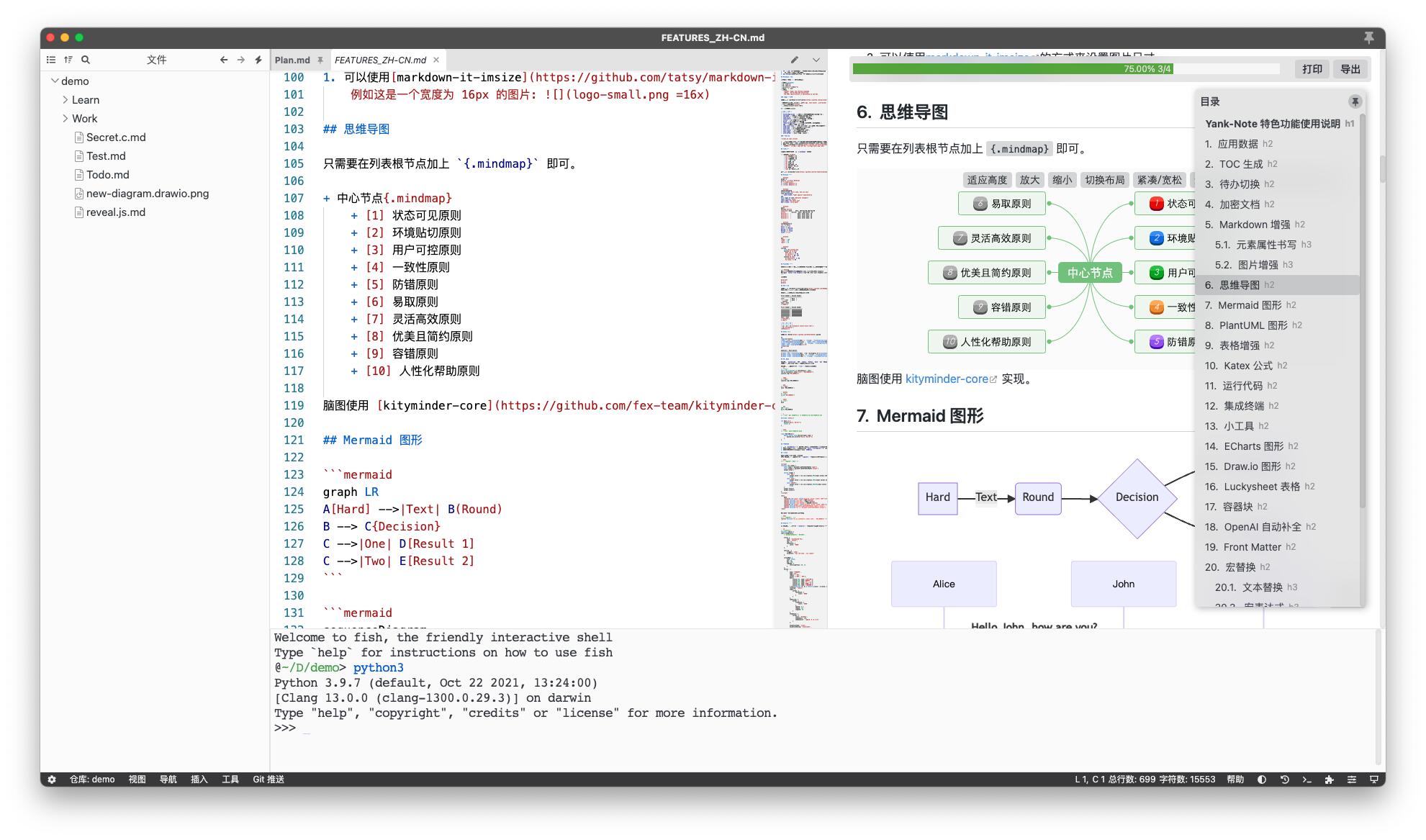Jump to 18. OpenAI 自动补全 outline entry
Image resolution: width=1426 pixels, height=840 pixels.
1278,527
